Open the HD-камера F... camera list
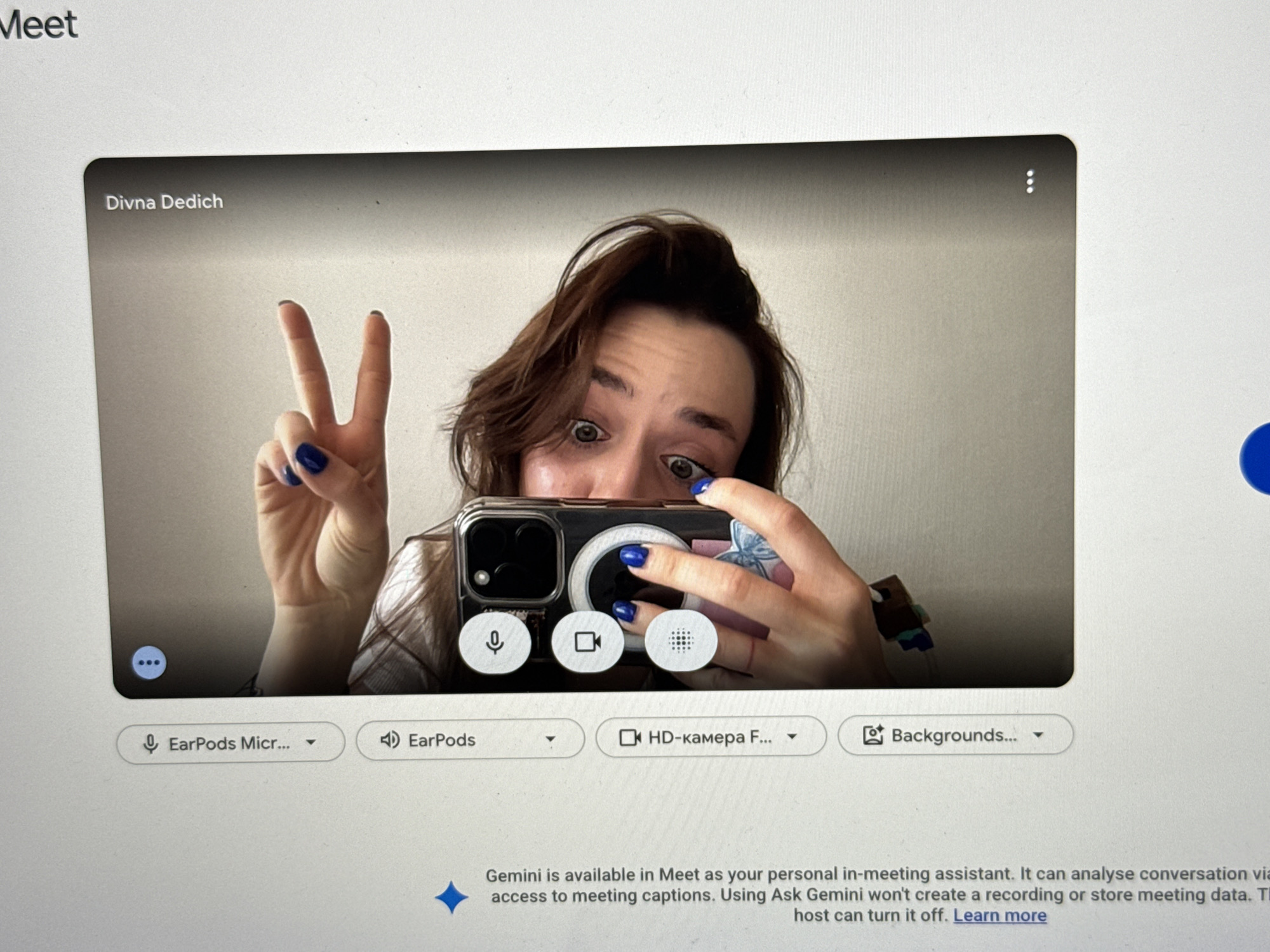This screenshot has width=1270, height=952. 711,737
